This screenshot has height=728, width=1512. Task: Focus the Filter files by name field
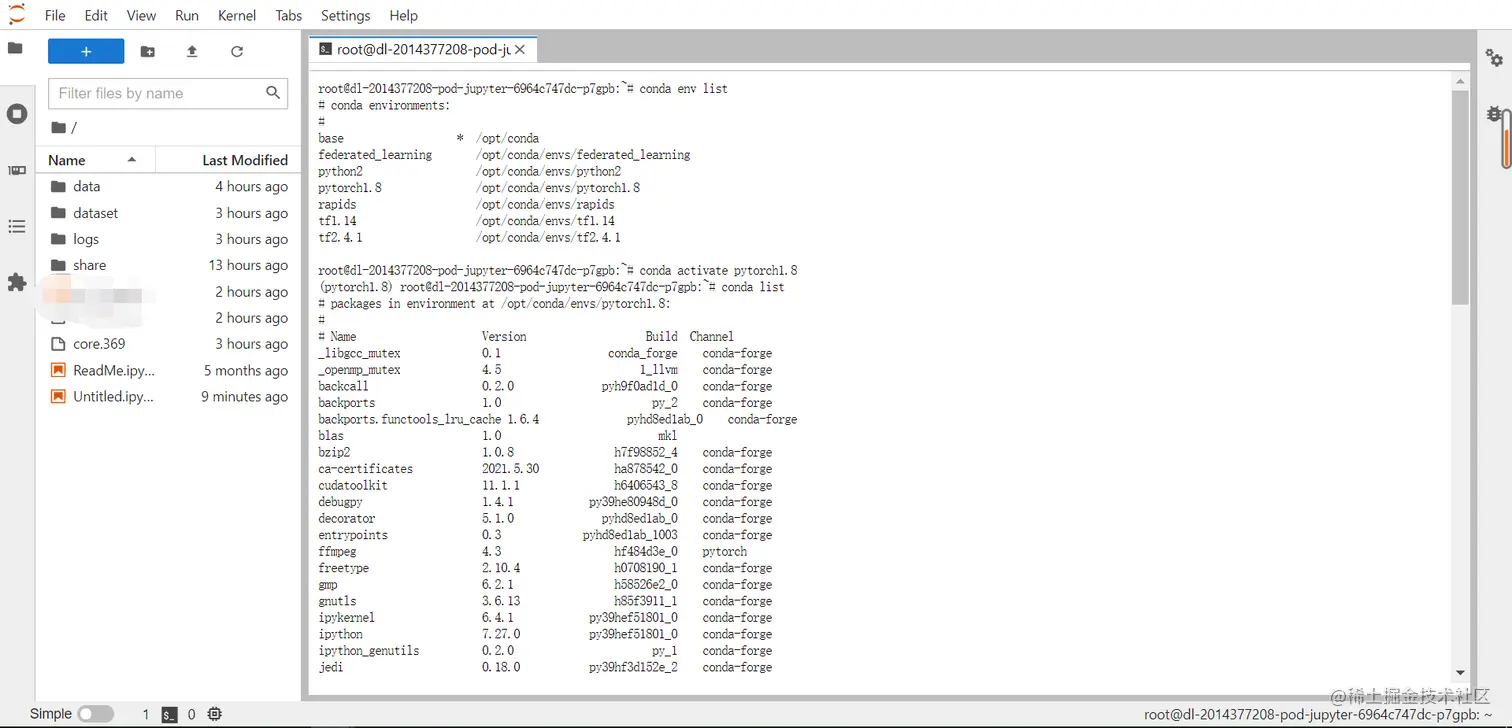coord(168,93)
